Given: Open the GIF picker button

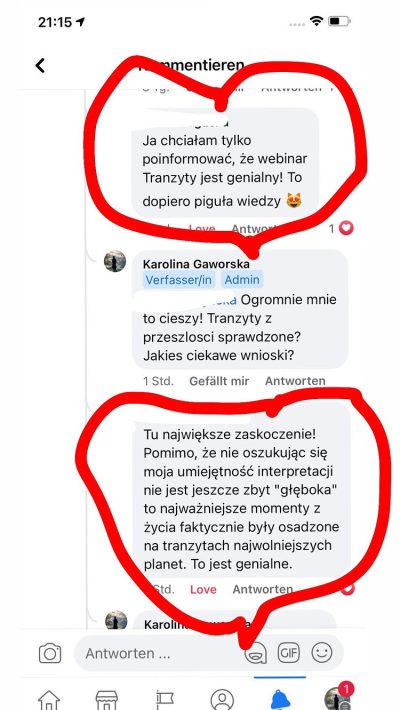Looking at the screenshot, I should point(289,653).
